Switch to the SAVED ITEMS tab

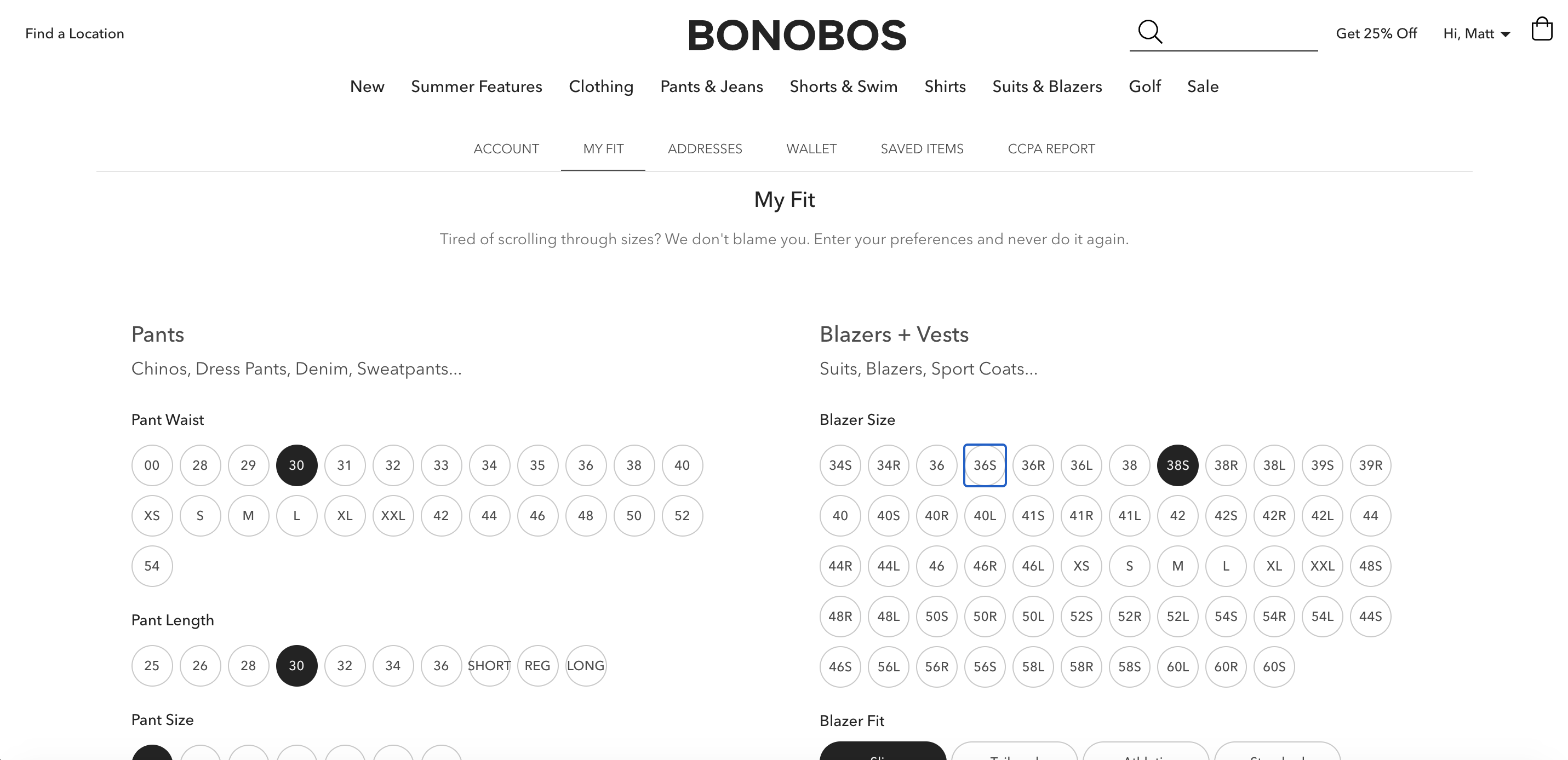[x=922, y=149]
